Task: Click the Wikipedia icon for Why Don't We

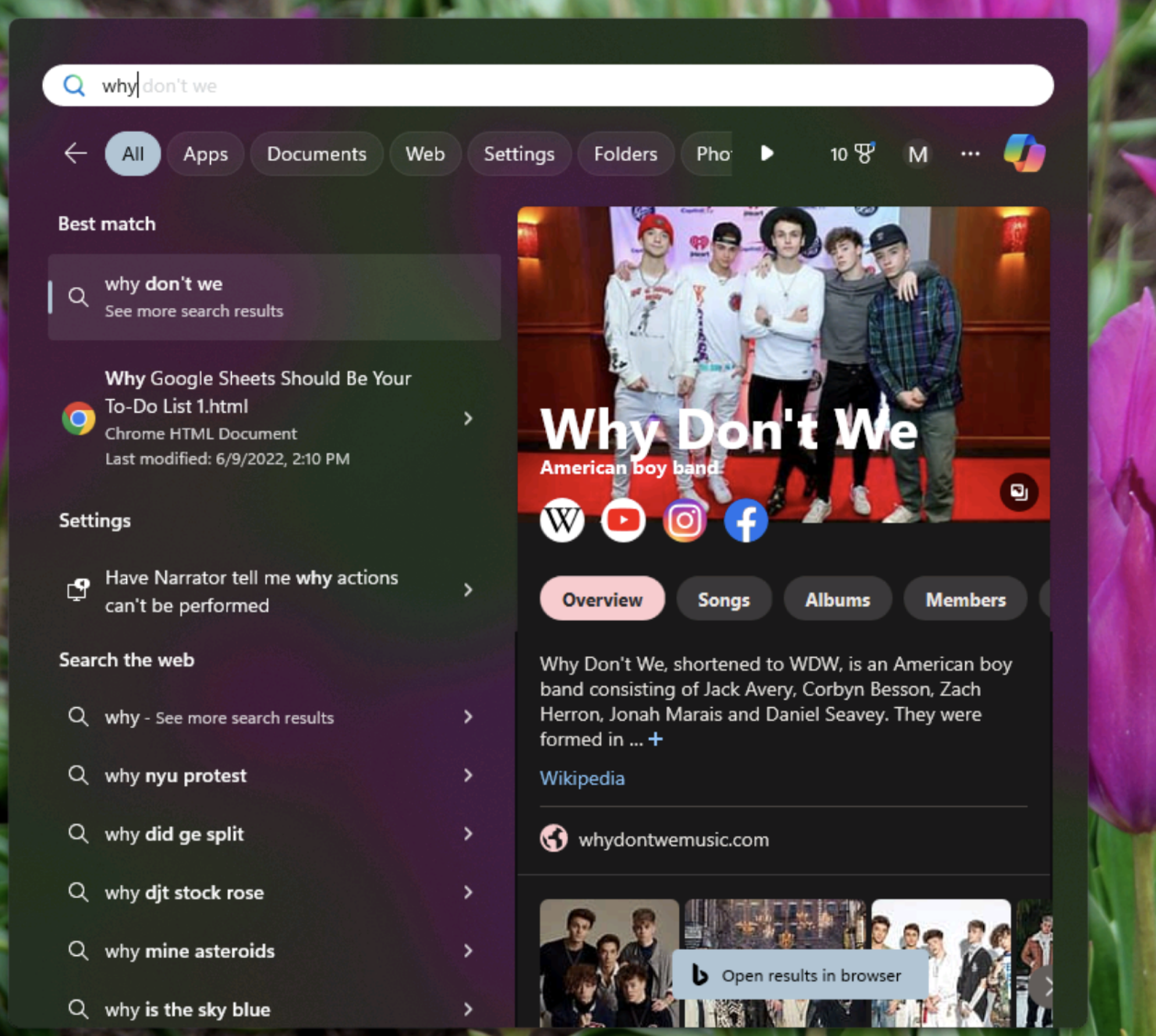Action: (562, 520)
